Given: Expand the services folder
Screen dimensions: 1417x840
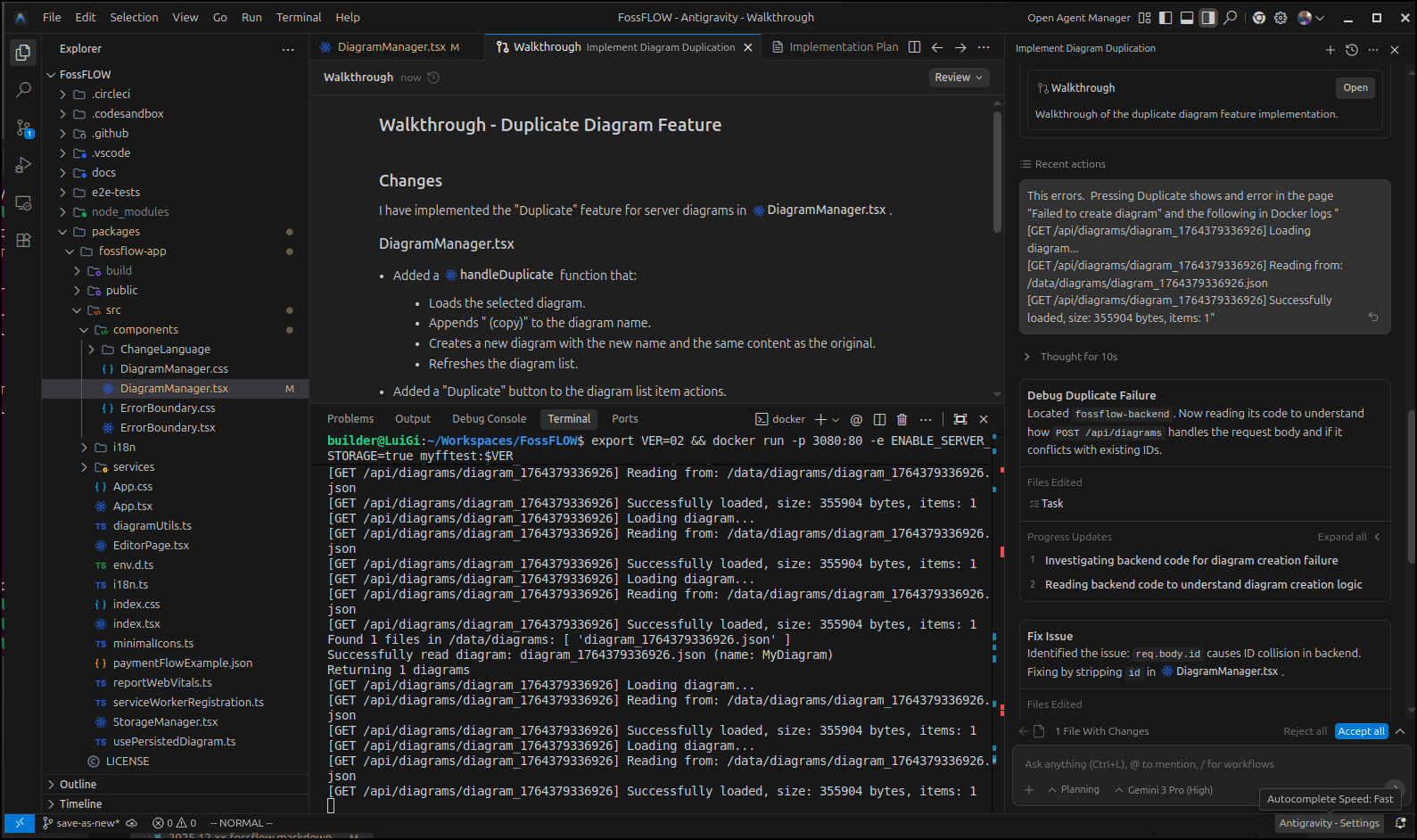Looking at the screenshot, I should tap(133, 467).
